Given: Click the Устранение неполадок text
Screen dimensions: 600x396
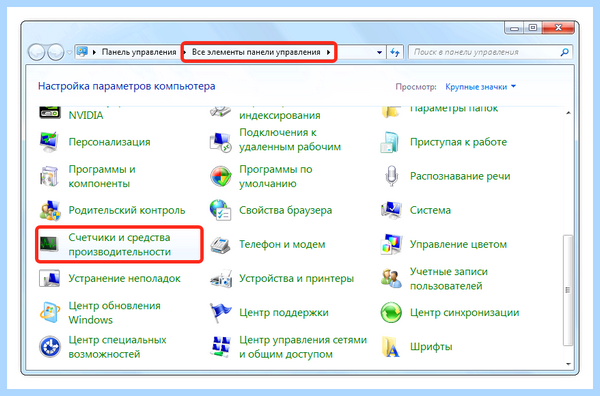Looking at the screenshot, I should tap(124, 278).
